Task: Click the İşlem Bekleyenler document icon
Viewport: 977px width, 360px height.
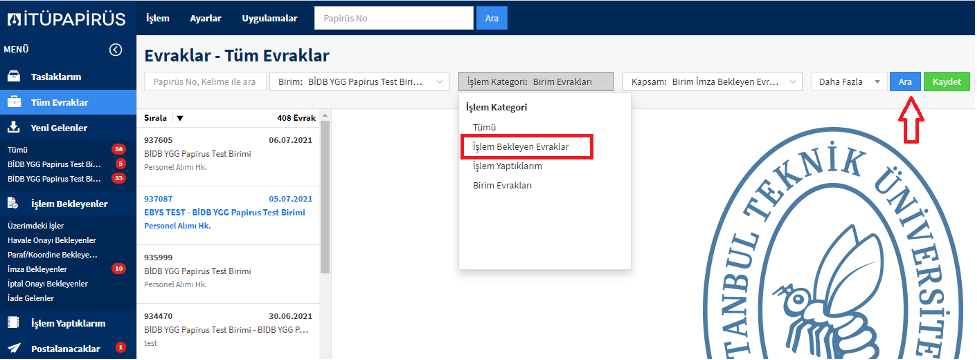Action: point(13,203)
